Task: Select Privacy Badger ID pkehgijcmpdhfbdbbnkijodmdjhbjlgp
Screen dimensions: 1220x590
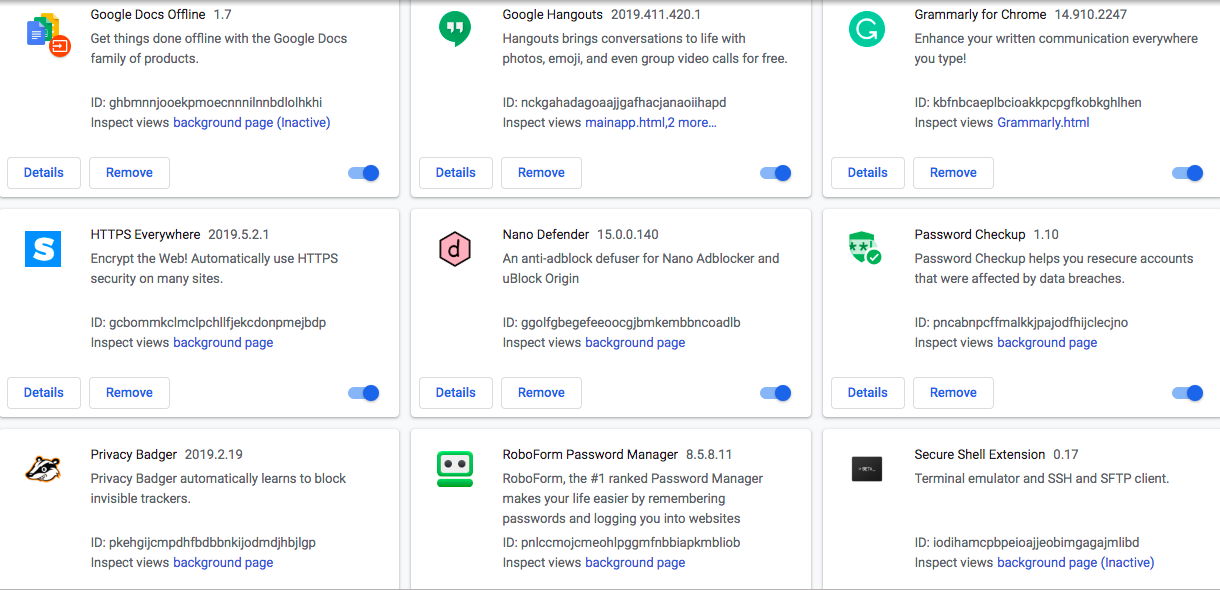Action: click(x=212, y=543)
